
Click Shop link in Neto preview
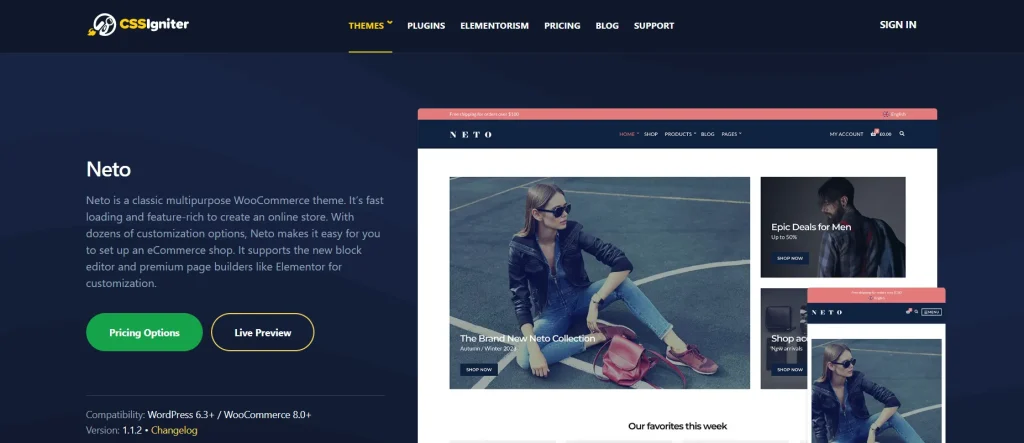pos(650,134)
